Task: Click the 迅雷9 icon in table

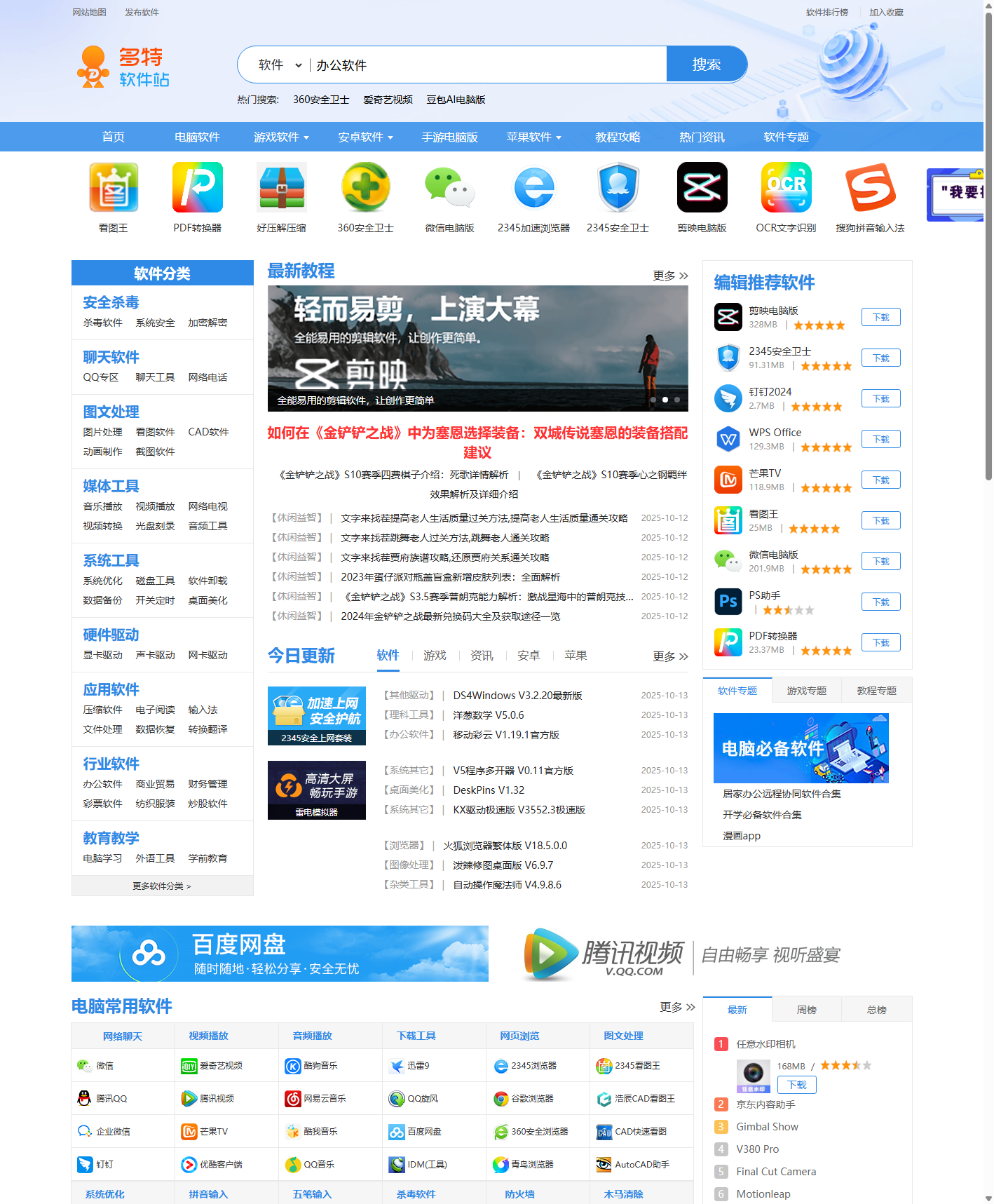Action: (x=397, y=1066)
